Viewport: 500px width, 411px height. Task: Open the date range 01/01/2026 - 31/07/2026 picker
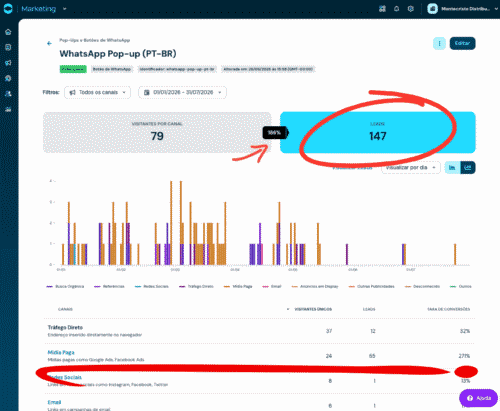point(182,92)
